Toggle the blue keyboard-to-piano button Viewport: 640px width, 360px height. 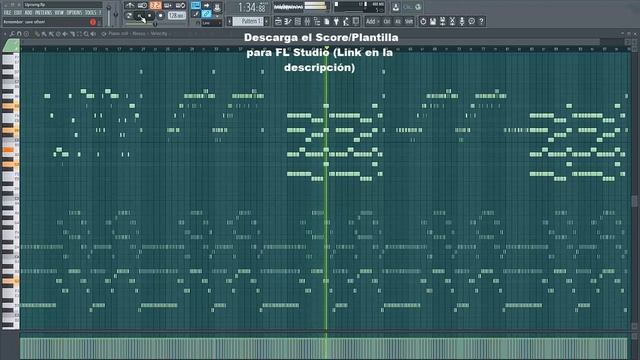196,6
